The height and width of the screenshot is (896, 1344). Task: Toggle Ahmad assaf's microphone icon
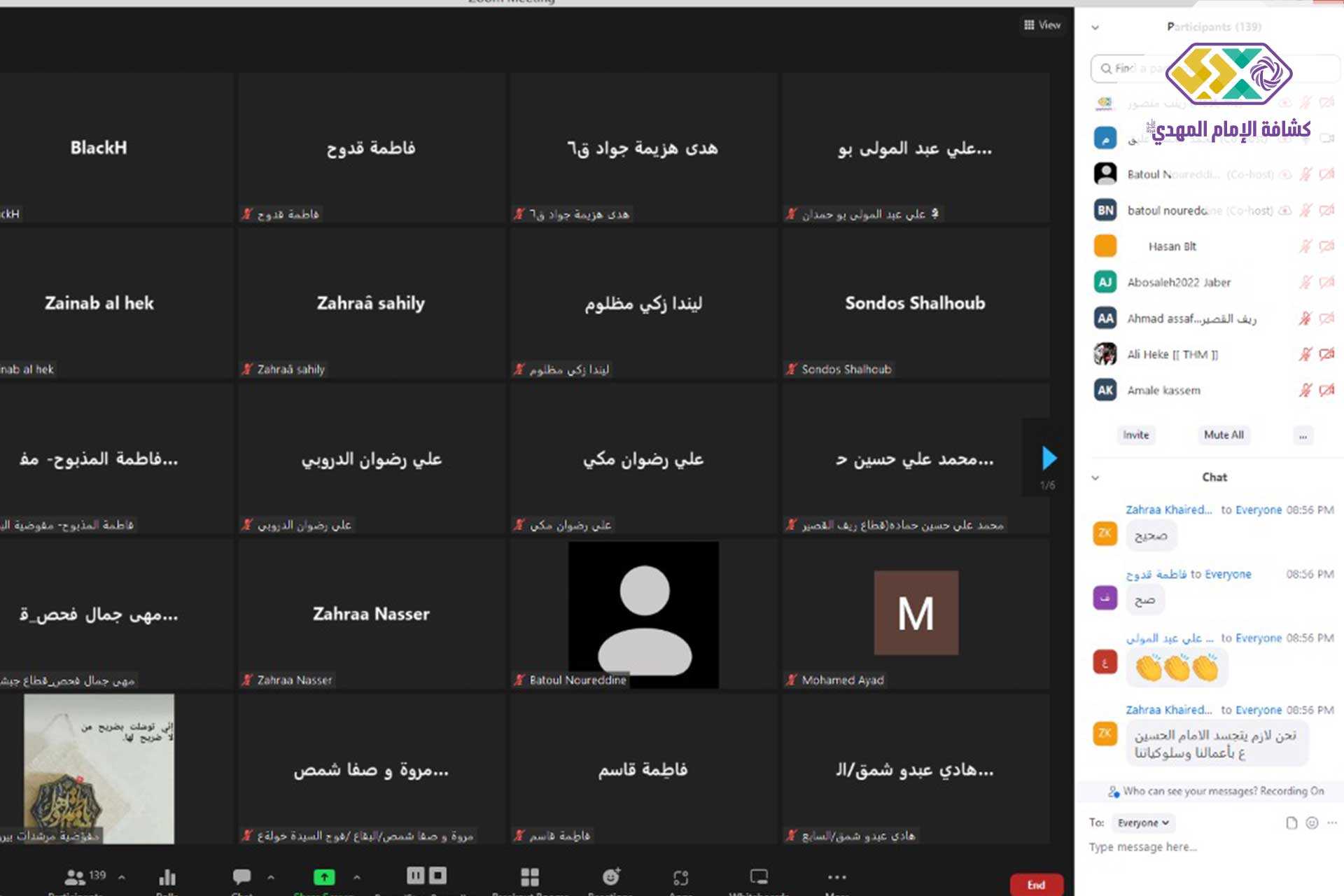pos(1305,318)
